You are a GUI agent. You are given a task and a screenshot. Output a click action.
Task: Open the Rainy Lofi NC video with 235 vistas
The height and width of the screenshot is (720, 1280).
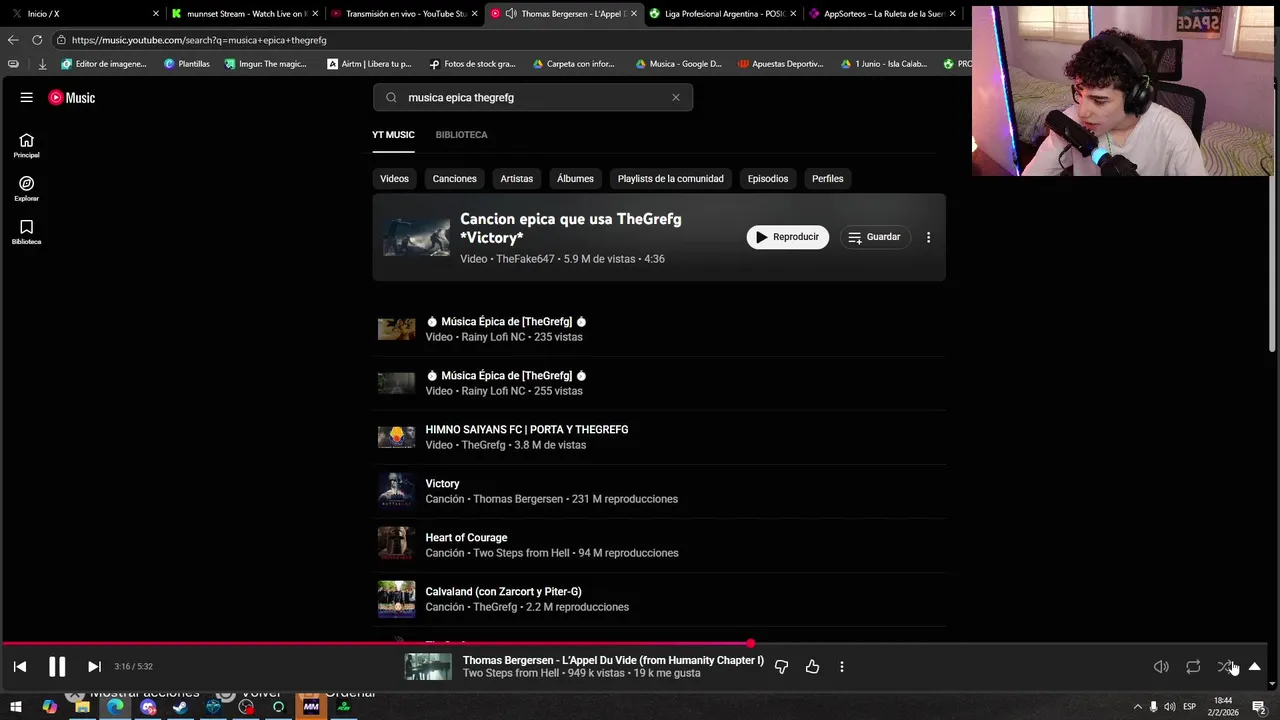pos(659,329)
